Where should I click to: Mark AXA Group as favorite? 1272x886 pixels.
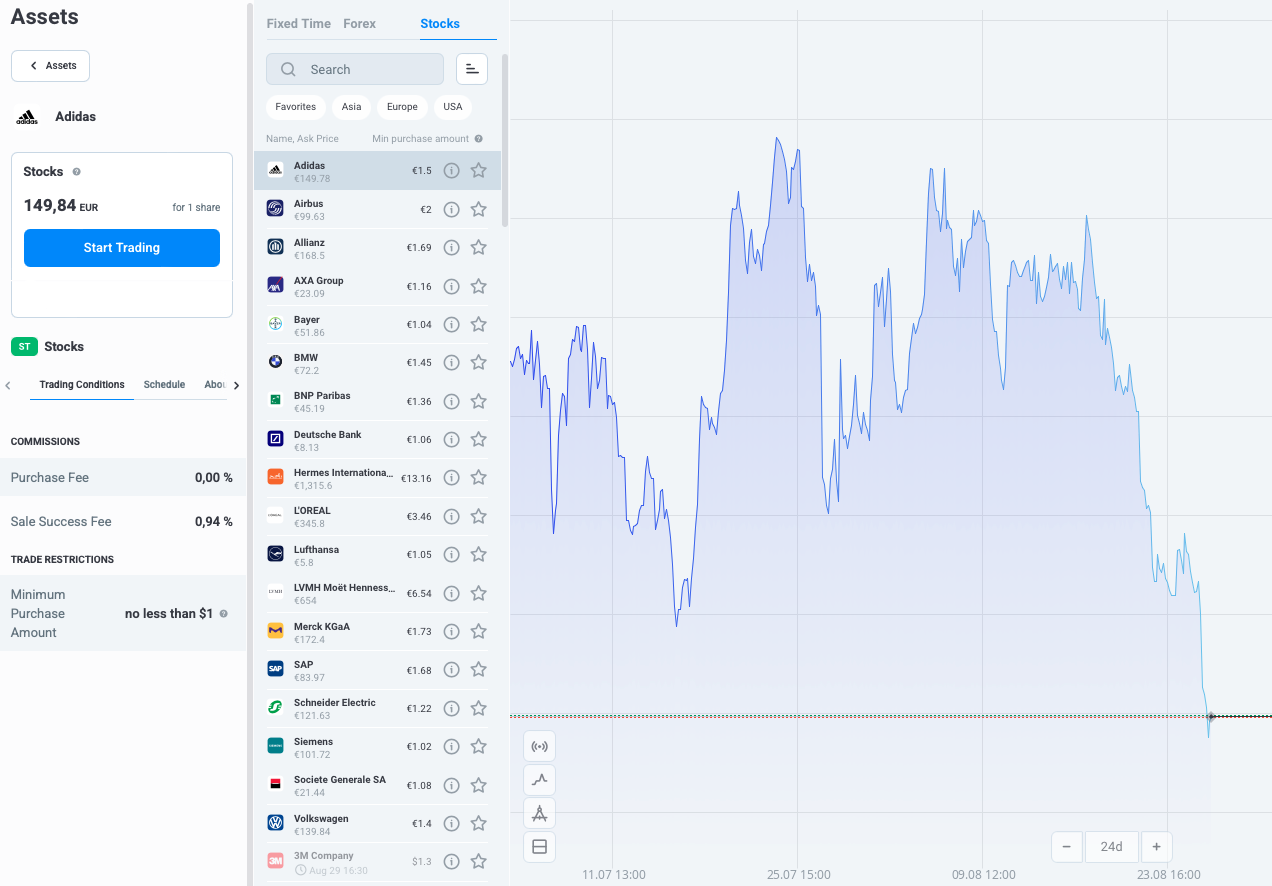478,286
